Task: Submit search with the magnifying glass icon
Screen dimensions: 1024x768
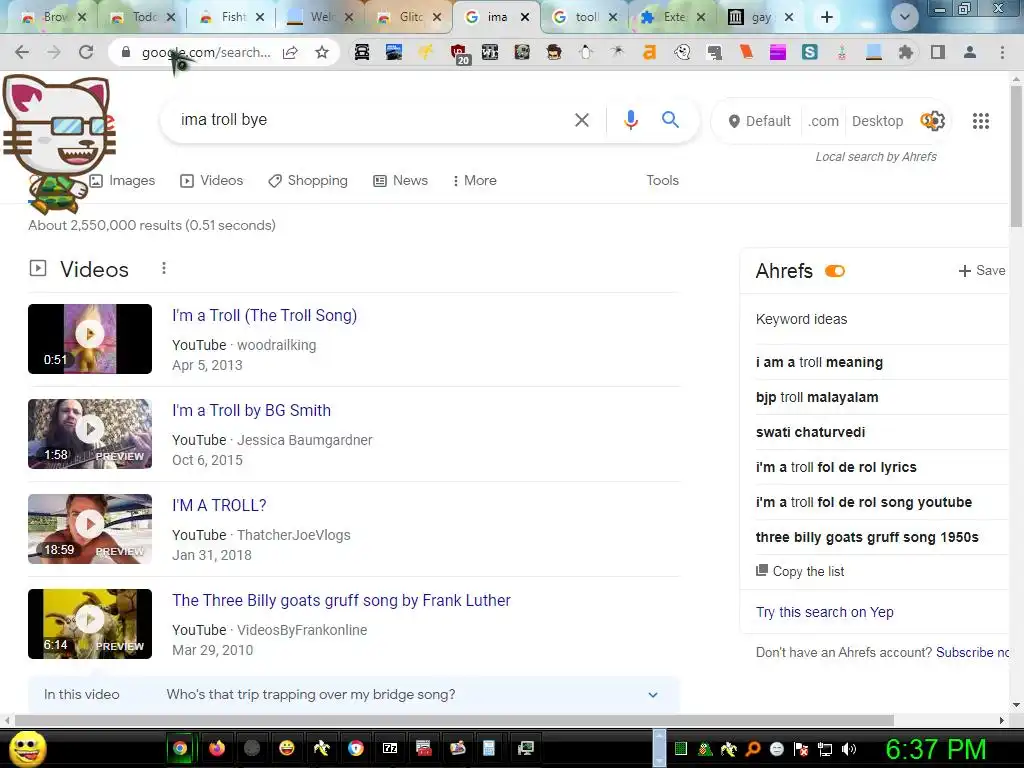Action: [670, 120]
